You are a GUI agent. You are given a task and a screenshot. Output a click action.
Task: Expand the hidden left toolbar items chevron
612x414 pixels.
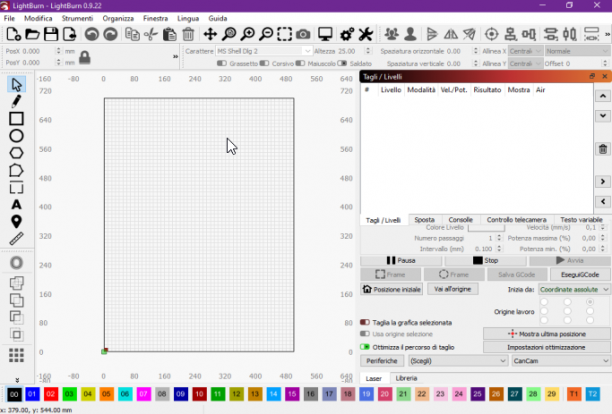[x=17, y=380]
